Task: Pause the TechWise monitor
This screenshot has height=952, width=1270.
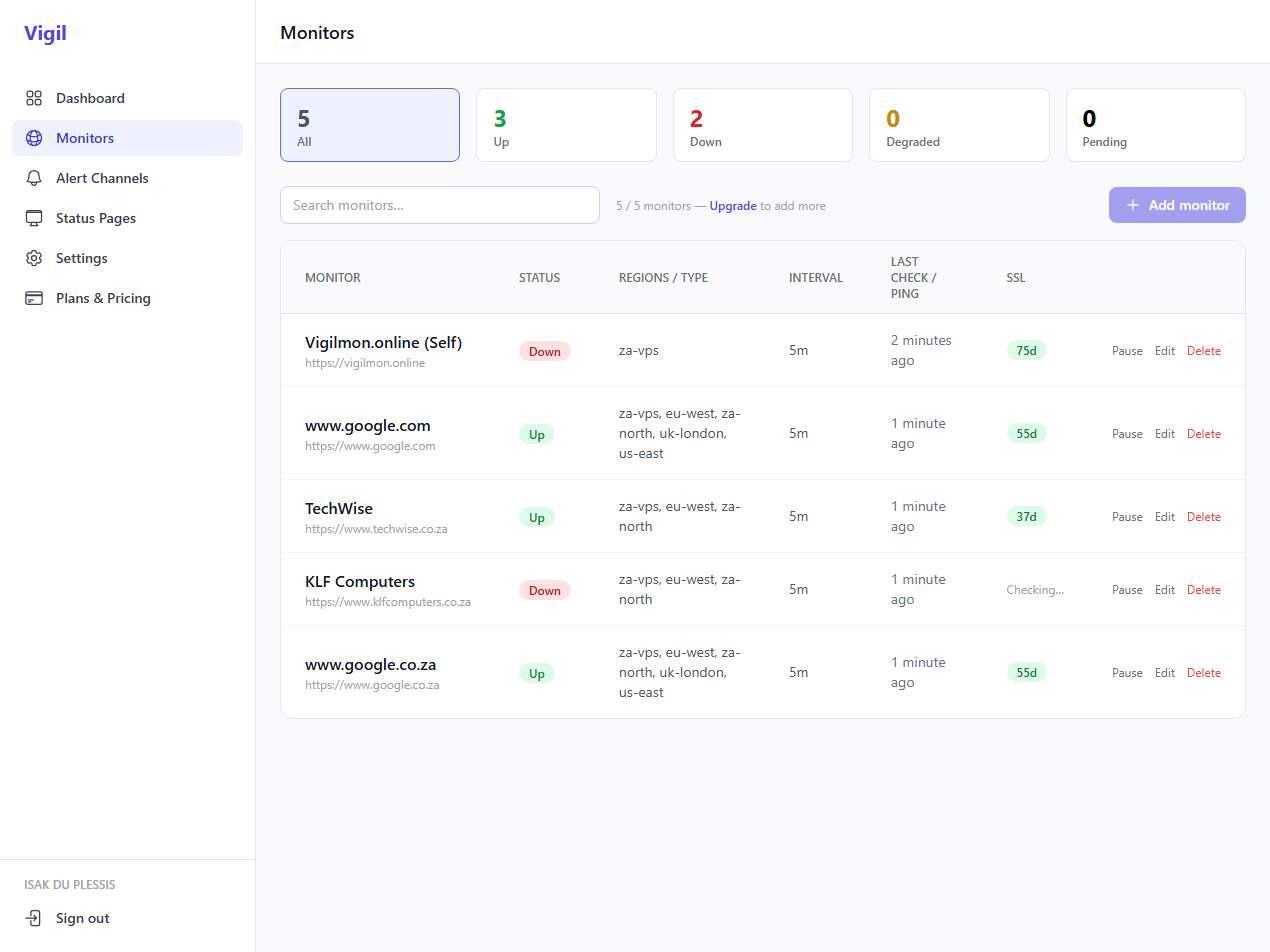Action: [1127, 517]
